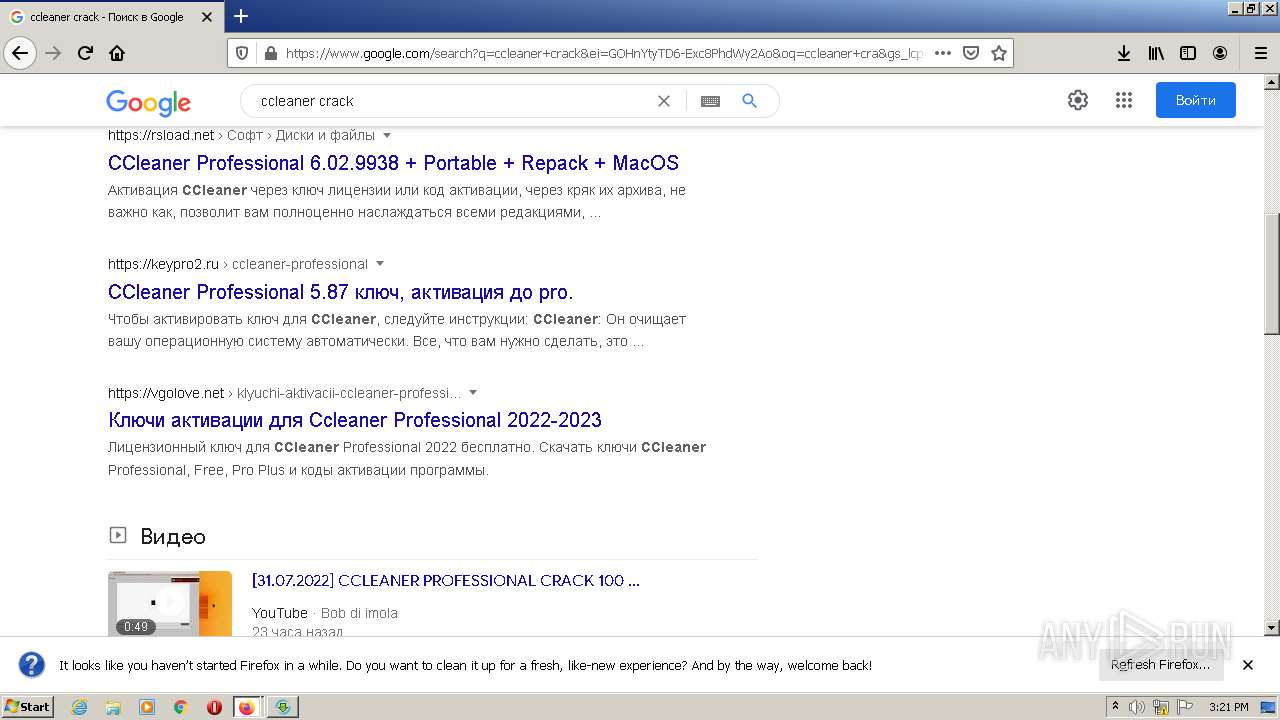The width and height of the screenshot is (1280, 720).
Task: Expand options arrow for rsload.net result
Action: point(387,135)
